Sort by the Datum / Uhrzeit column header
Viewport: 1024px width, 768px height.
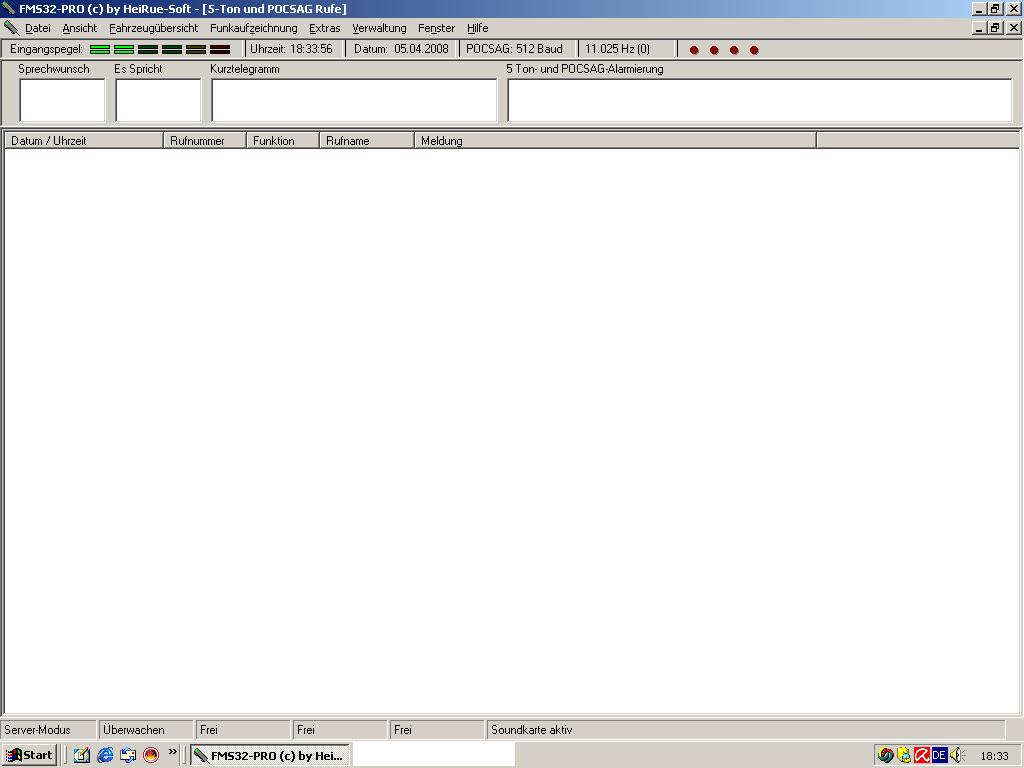click(x=83, y=141)
